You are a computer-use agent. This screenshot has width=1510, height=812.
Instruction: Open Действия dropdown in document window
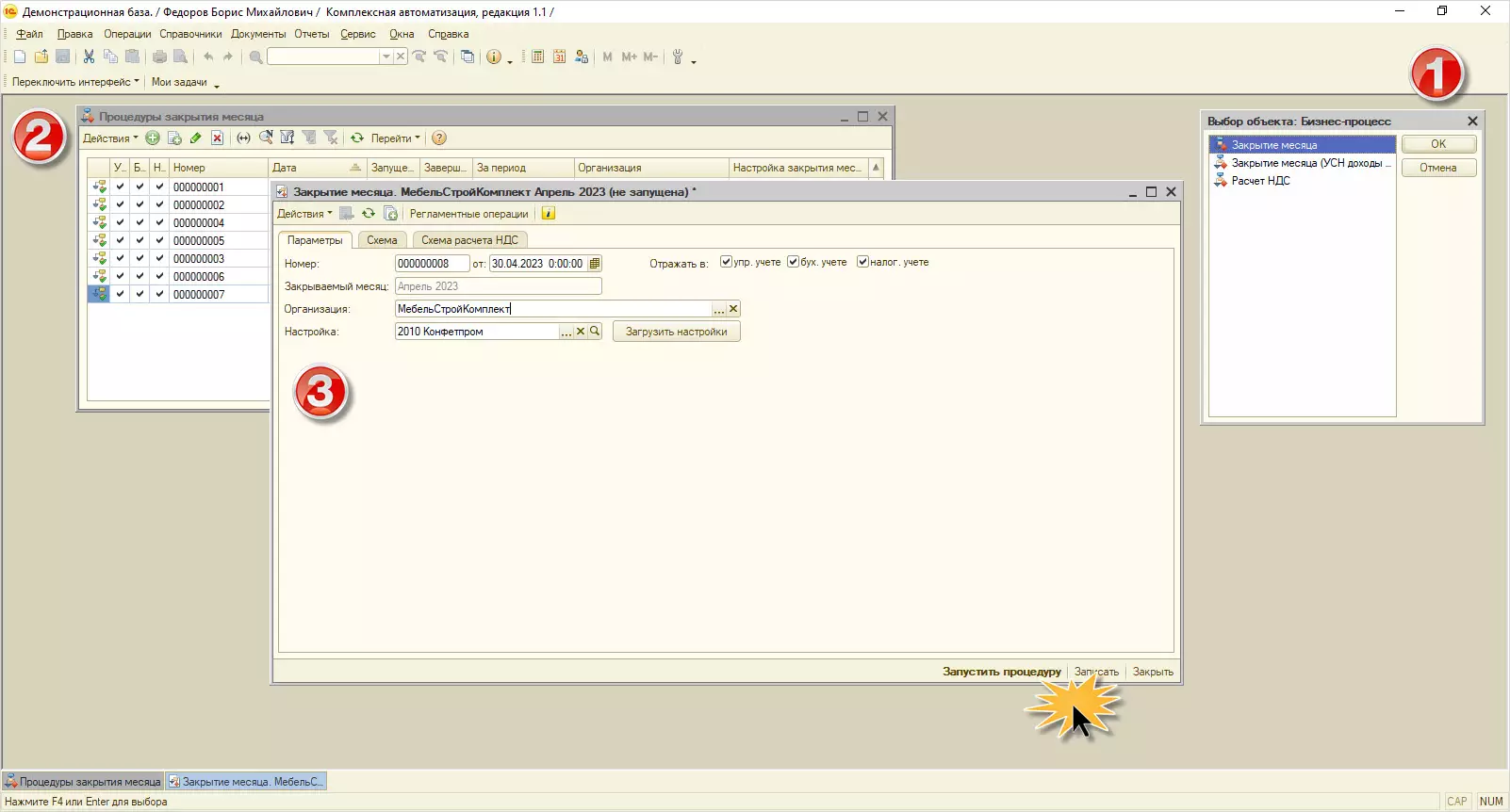304,214
